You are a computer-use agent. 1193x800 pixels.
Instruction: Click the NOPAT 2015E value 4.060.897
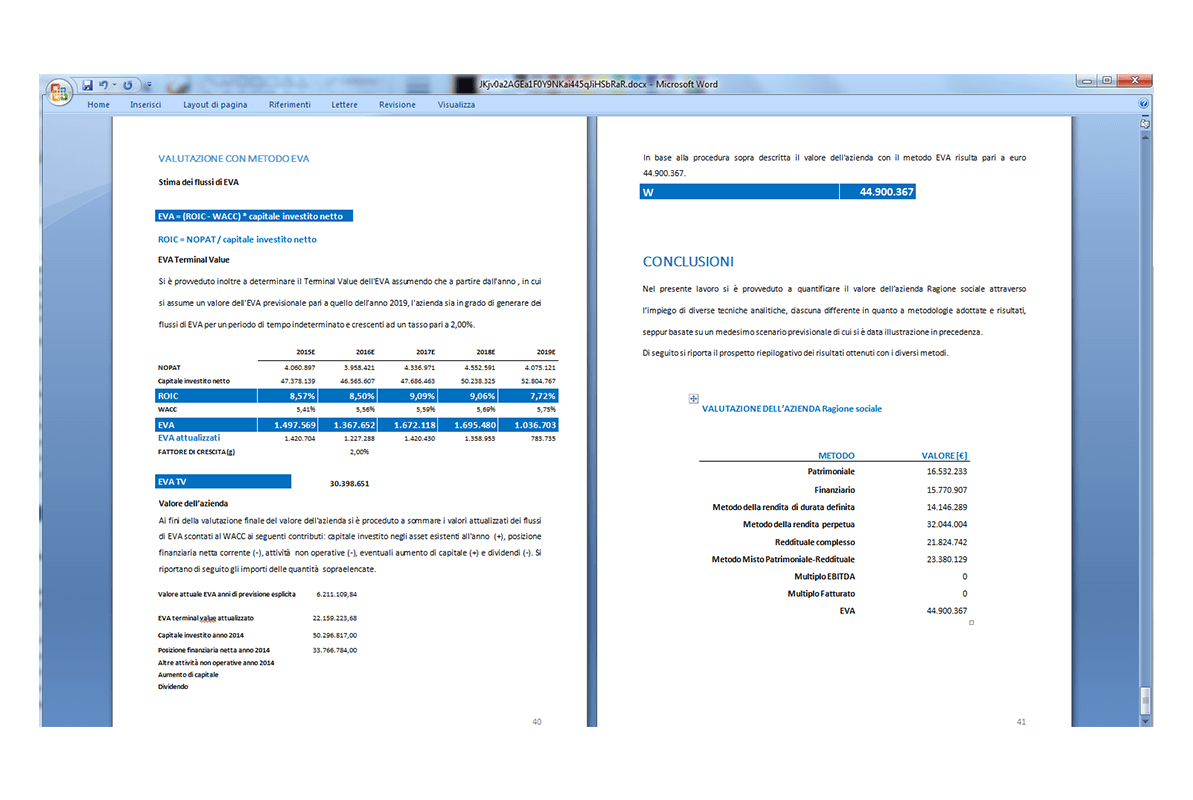[299, 368]
